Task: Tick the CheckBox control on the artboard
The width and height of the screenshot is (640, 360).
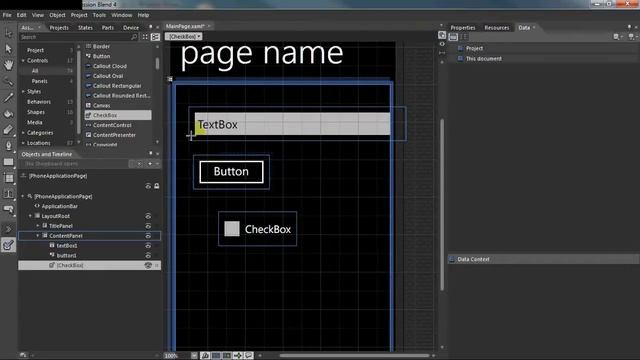Action: pos(232,229)
